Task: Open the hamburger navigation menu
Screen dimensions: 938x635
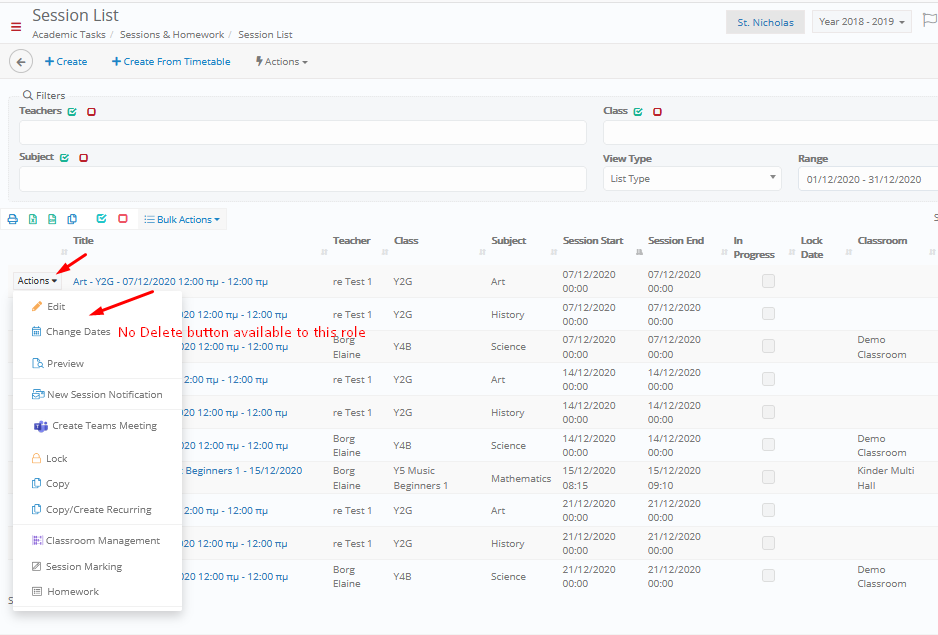Action: pos(16,26)
